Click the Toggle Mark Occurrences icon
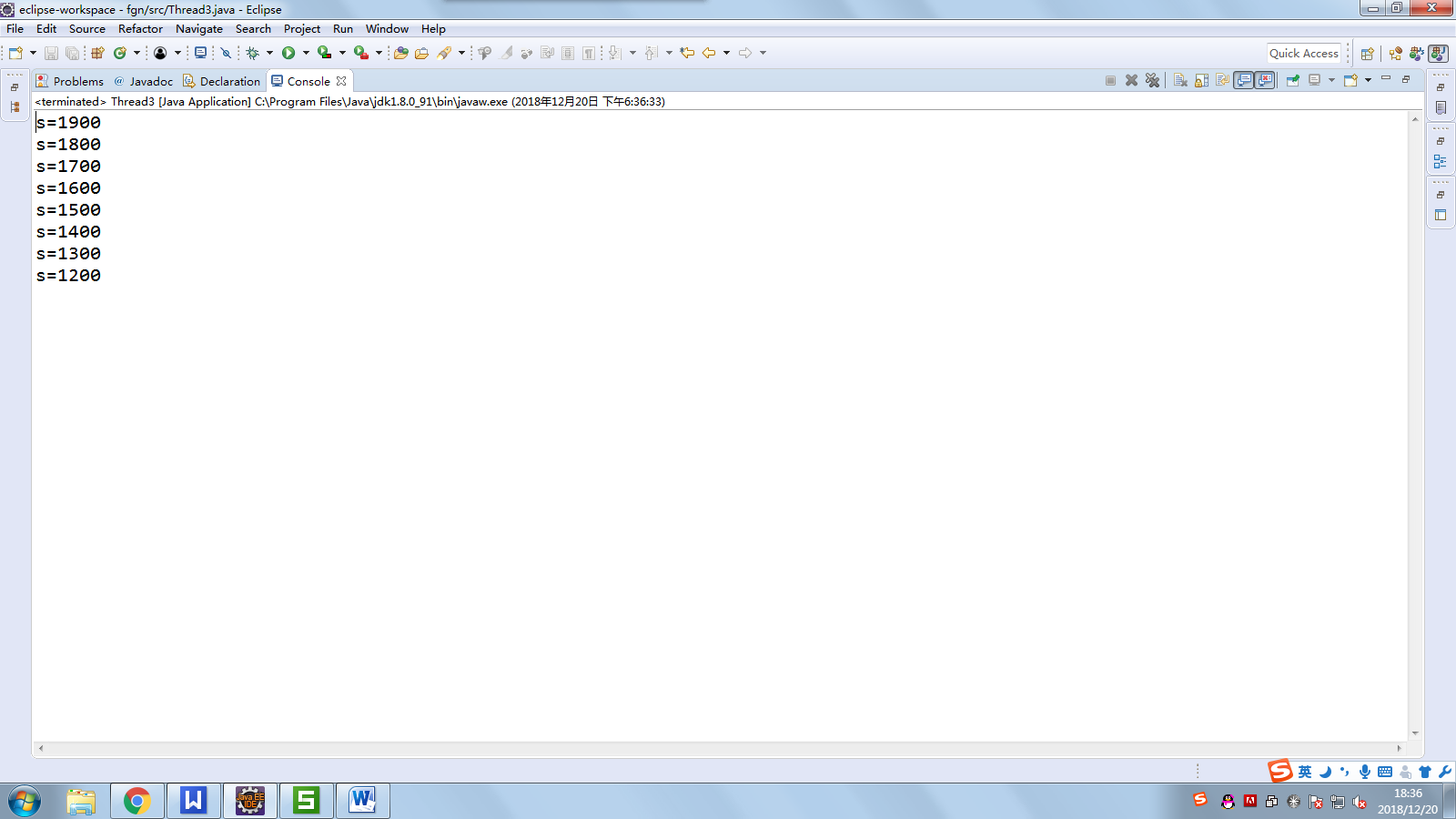Screen dimensions: 1456x819 (x=507, y=53)
